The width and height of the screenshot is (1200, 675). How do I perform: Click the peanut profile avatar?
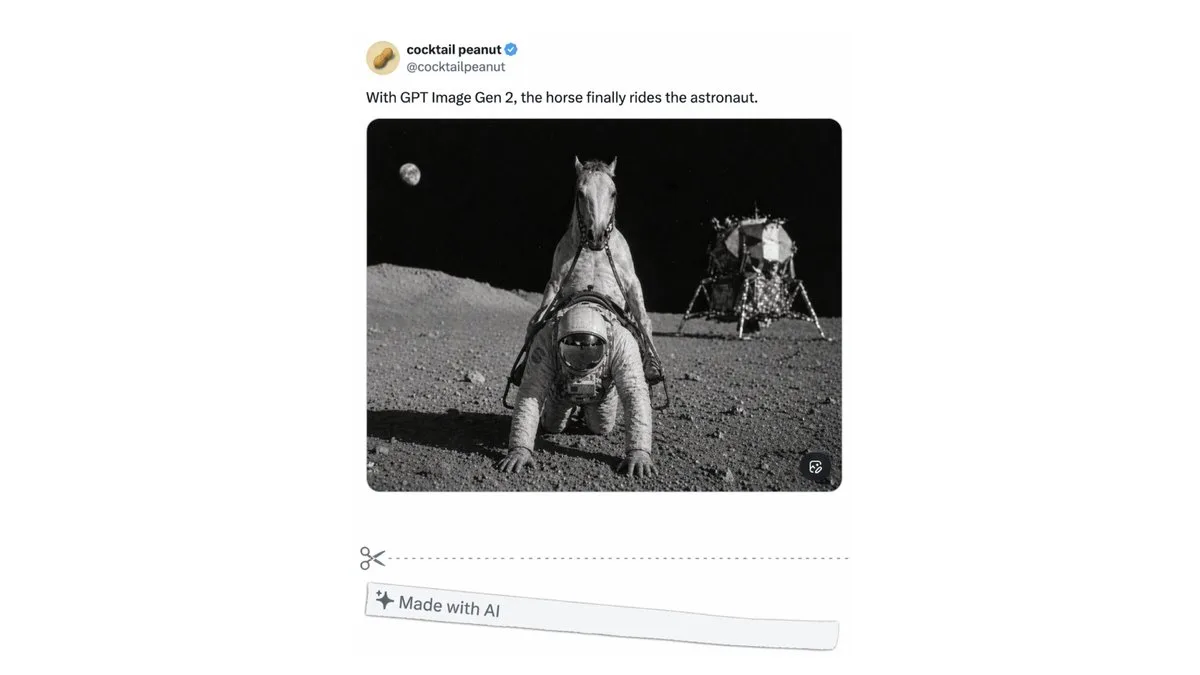coord(382,58)
